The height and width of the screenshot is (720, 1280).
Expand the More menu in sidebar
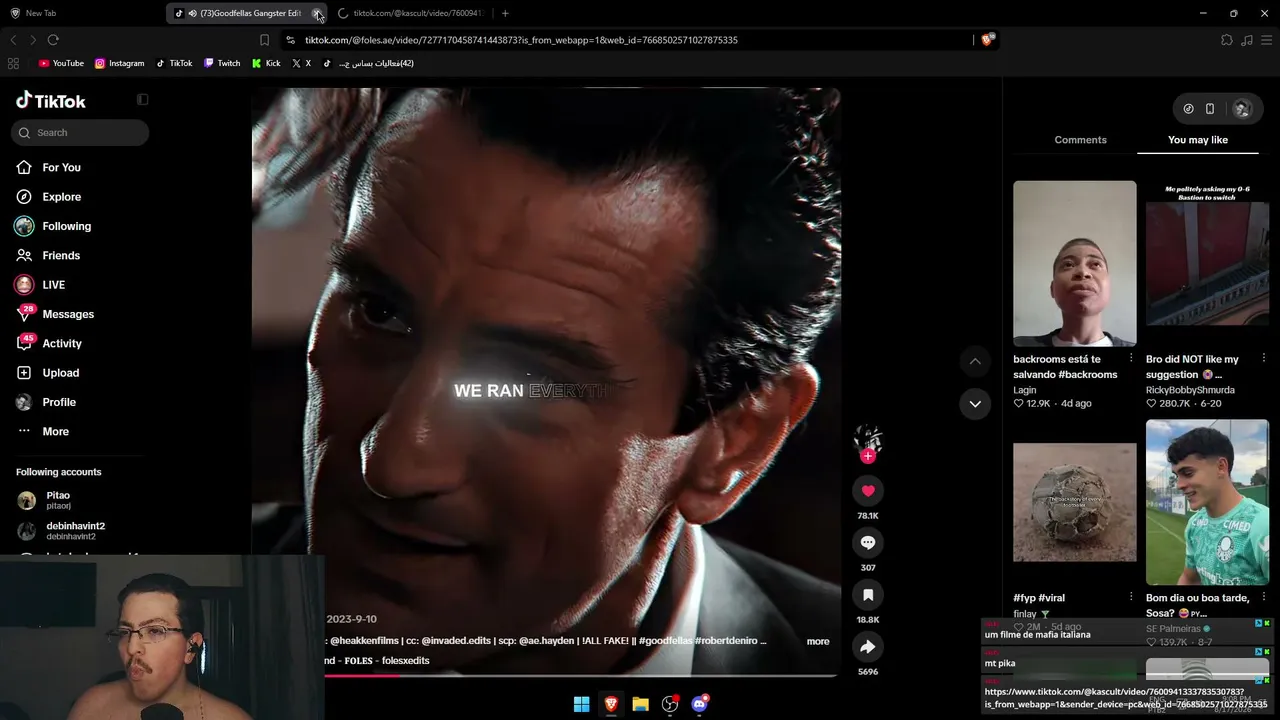(55, 431)
